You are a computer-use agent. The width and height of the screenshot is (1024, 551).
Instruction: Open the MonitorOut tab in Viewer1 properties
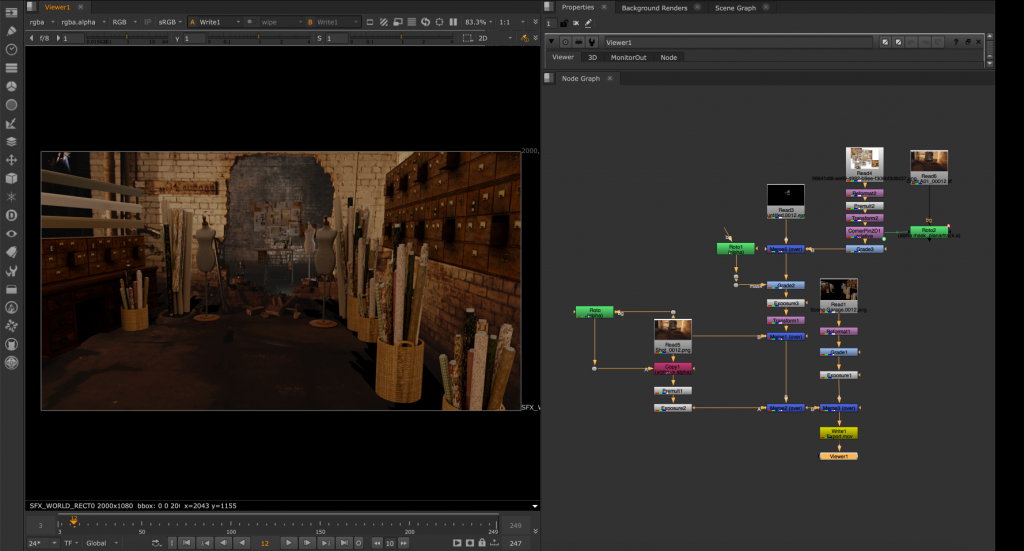point(629,57)
